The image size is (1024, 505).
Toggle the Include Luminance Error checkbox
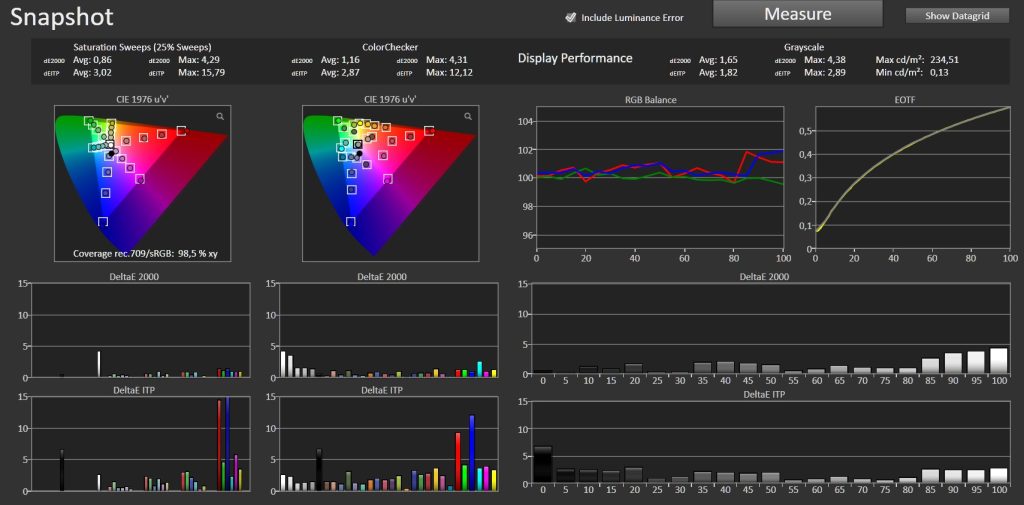[570, 18]
